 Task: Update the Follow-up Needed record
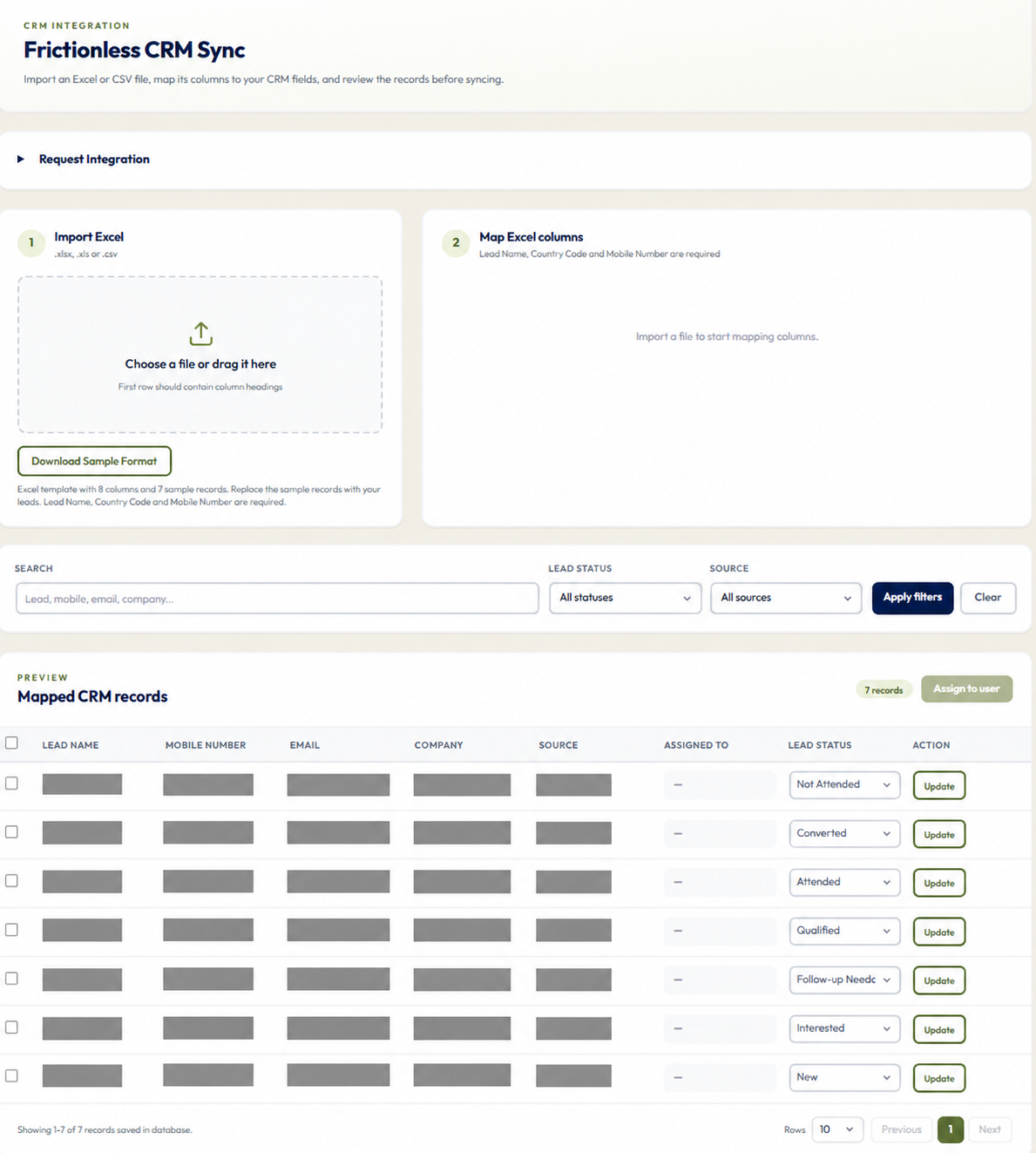(x=939, y=981)
